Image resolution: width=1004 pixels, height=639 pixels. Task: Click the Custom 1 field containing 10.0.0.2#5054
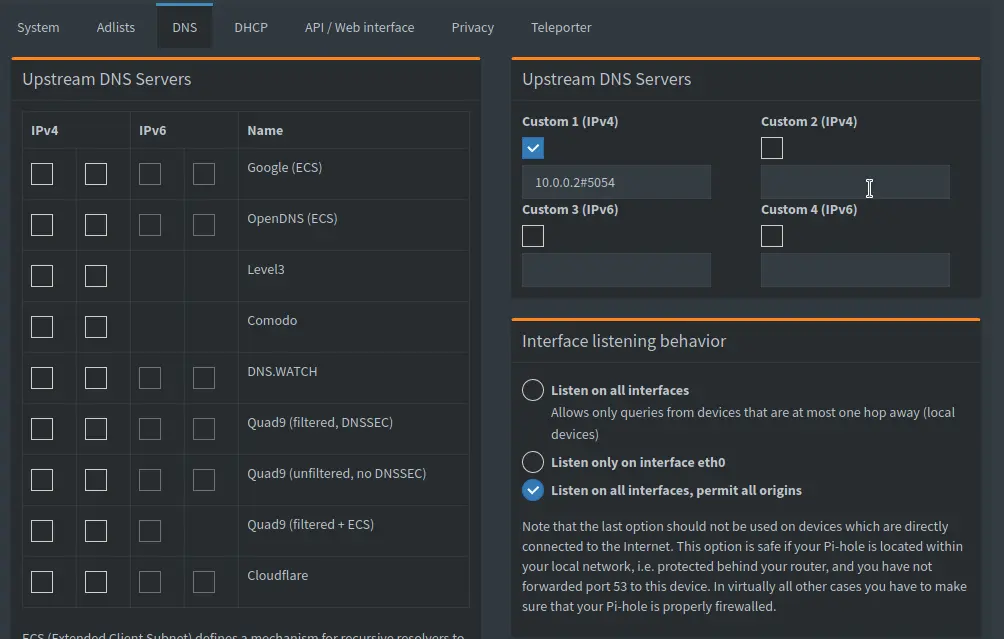pyautogui.click(x=616, y=182)
